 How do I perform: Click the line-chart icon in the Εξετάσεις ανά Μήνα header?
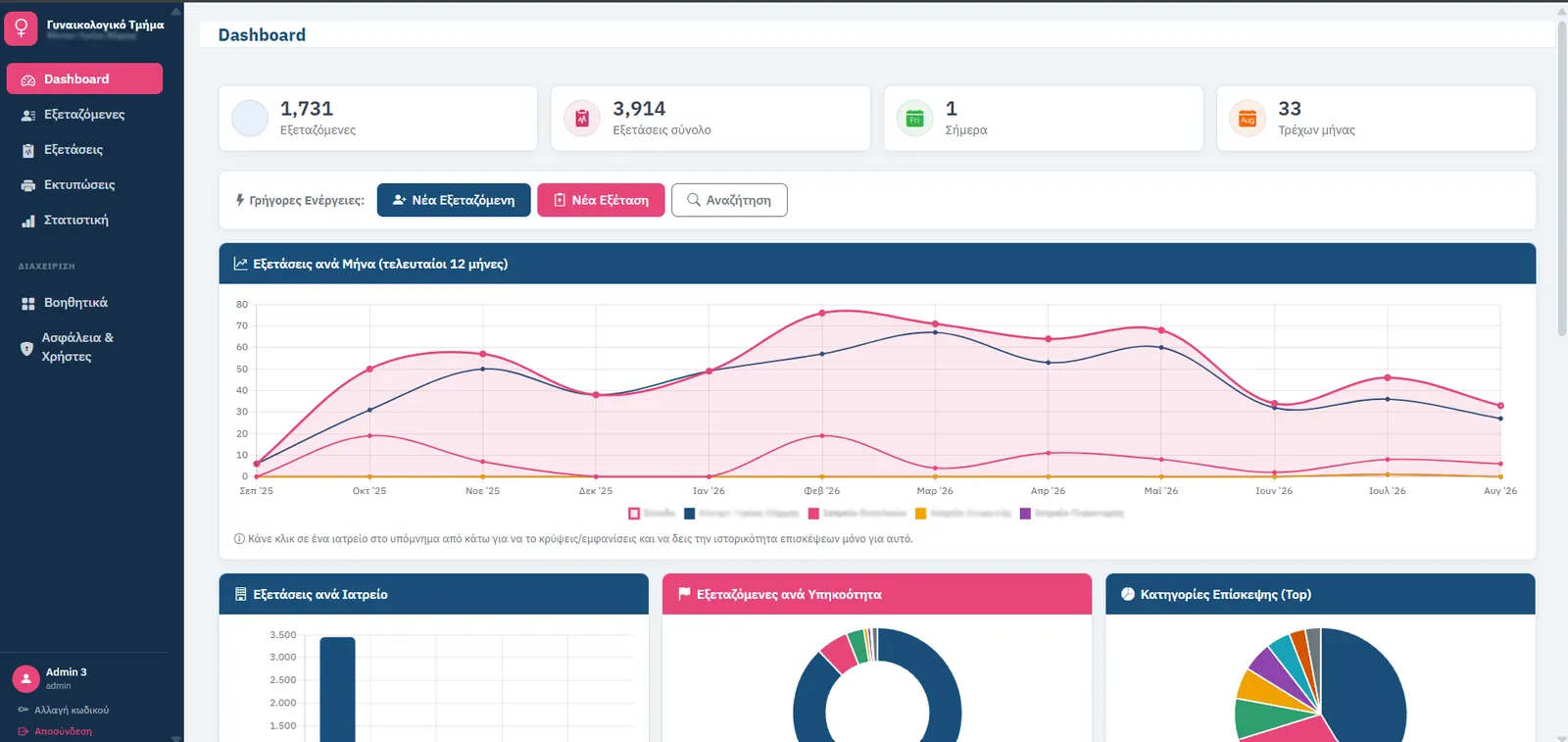pyautogui.click(x=240, y=264)
